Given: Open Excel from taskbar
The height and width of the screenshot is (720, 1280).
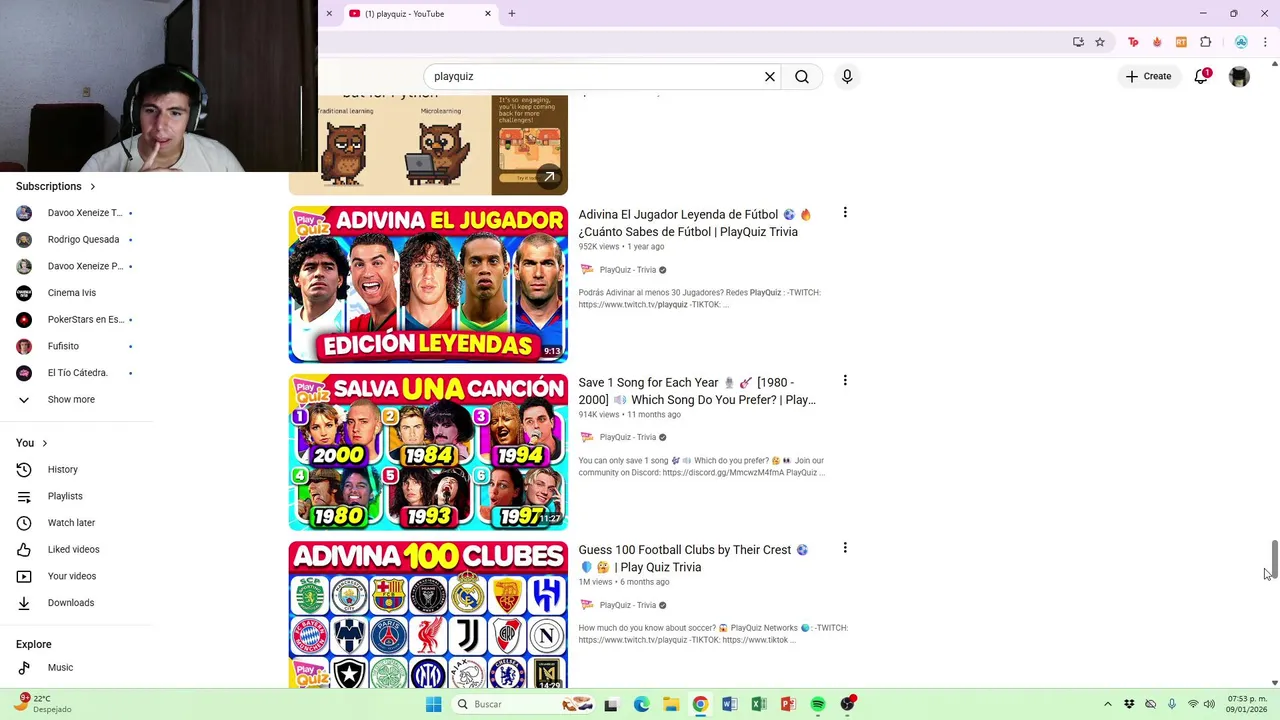Looking at the screenshot, I should [759, 704].
